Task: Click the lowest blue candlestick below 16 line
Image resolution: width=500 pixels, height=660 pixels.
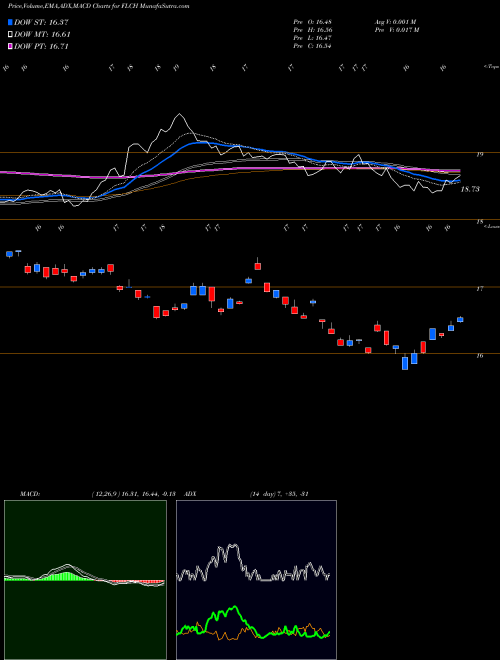Action: pyautogui.click(x=405, y=363)
